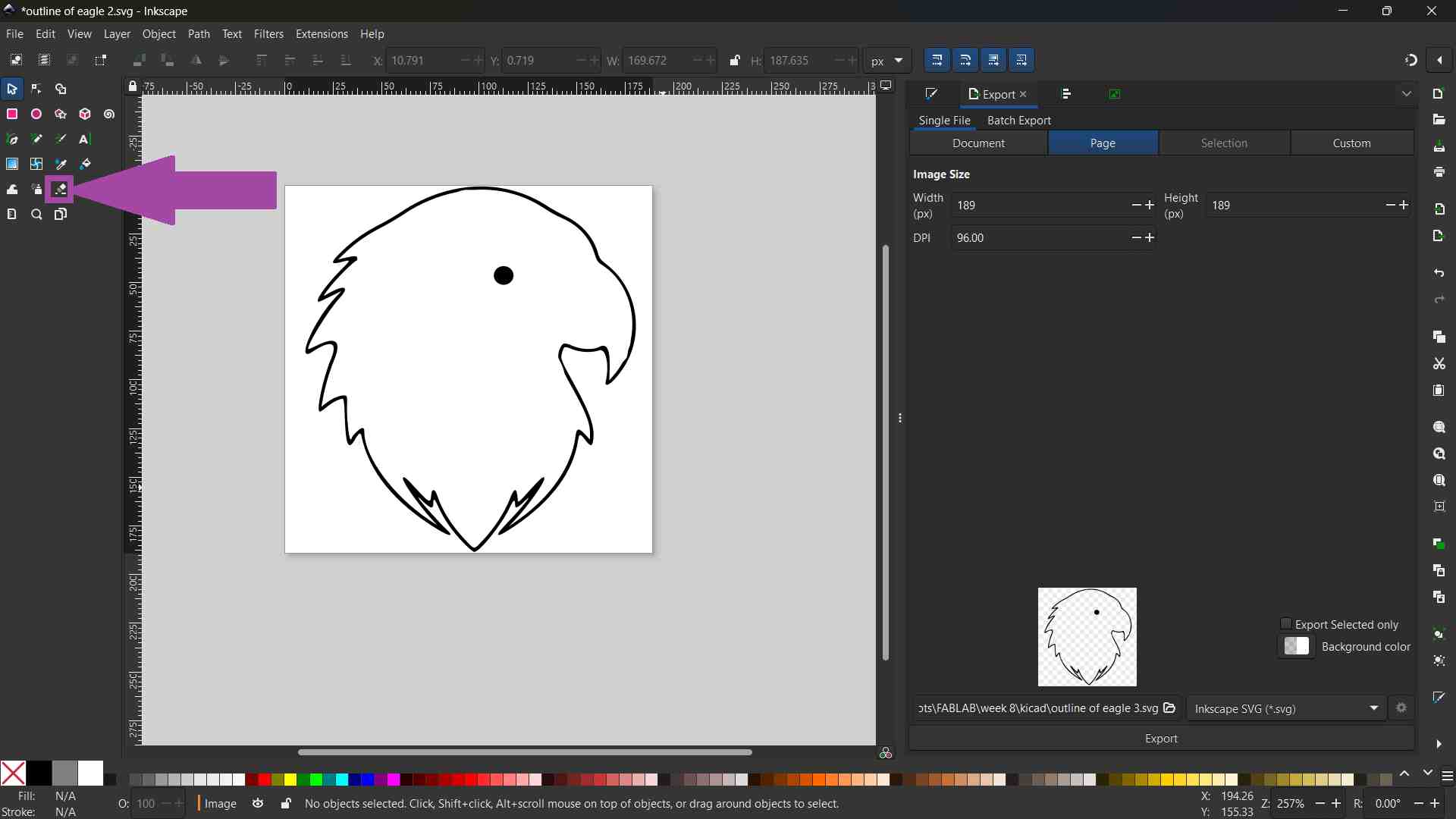
Task: Choose the Paint Bucket tool
Action: 86,165
